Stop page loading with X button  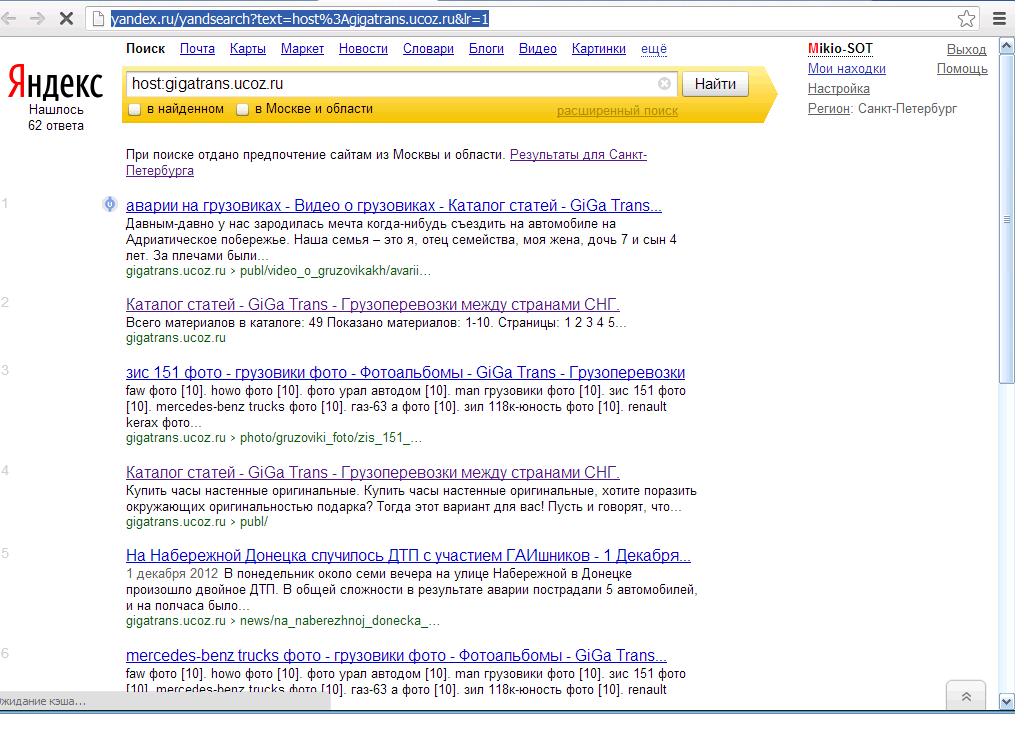pos(66,18)
